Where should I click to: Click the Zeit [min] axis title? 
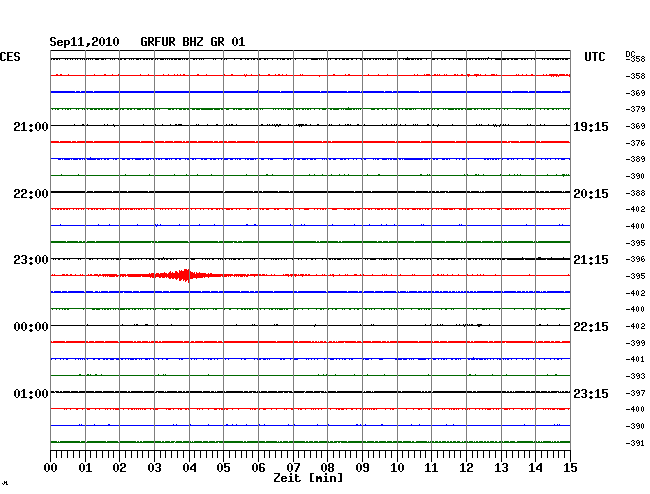[x=308, y=478]
